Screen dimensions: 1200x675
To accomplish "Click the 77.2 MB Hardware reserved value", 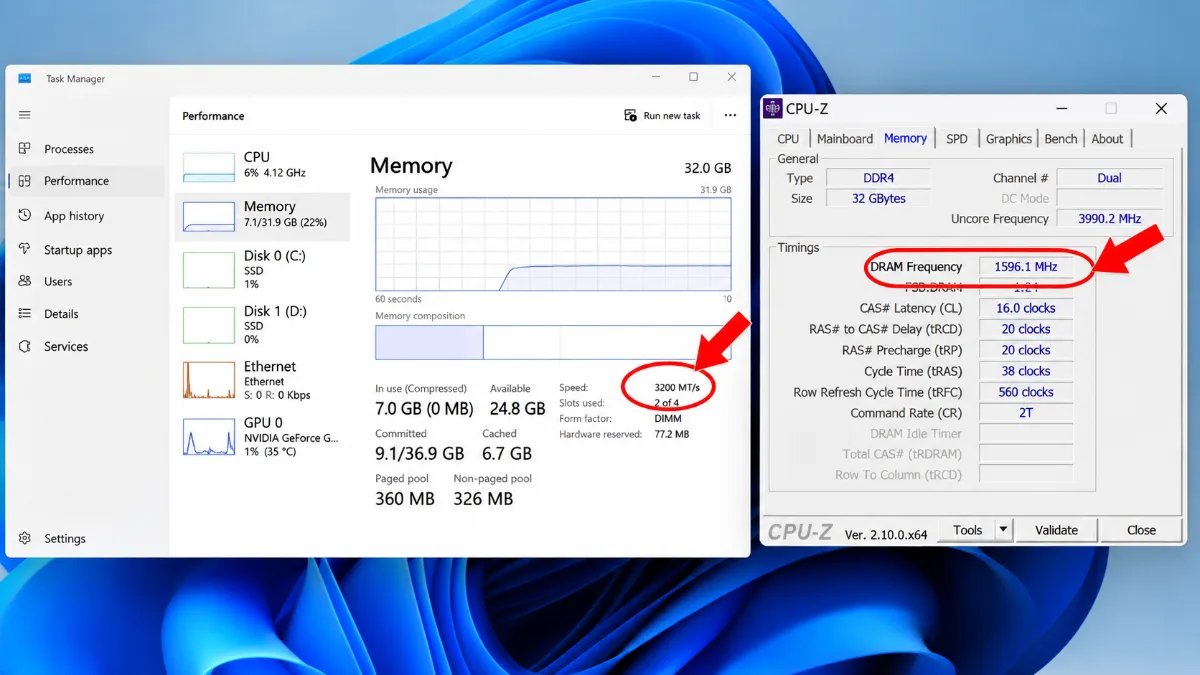I will tap(672, 435).
